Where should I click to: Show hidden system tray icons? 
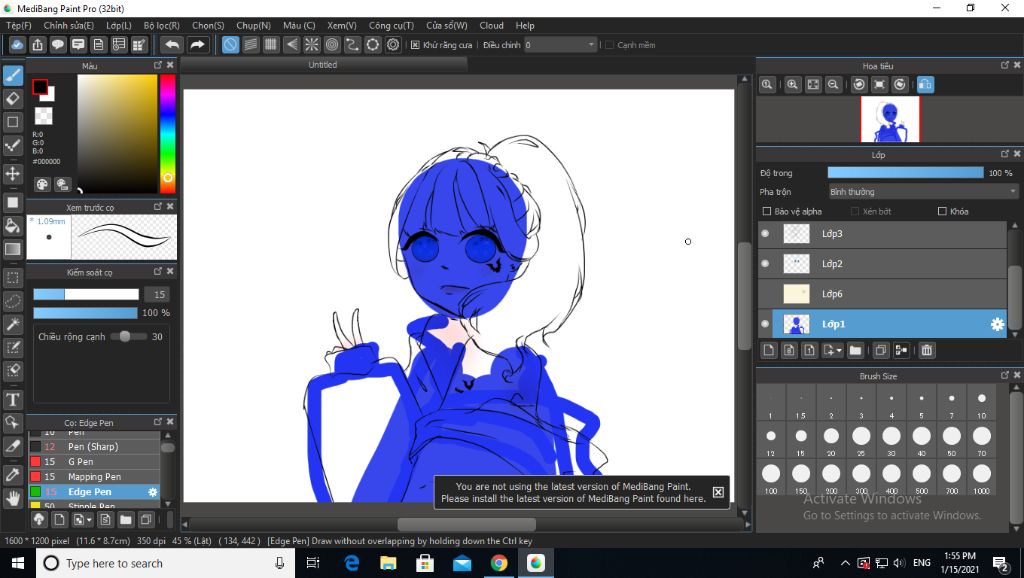(x=845, y=563)
